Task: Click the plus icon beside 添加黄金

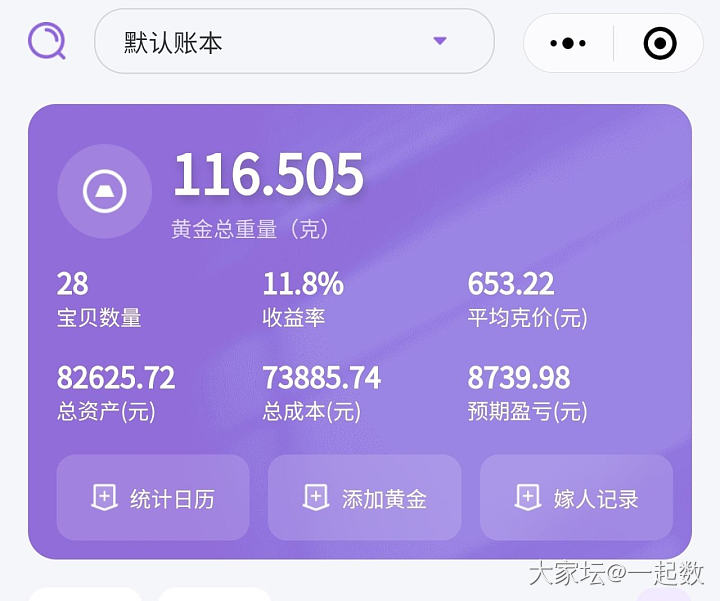Action: tap(315, 497)
